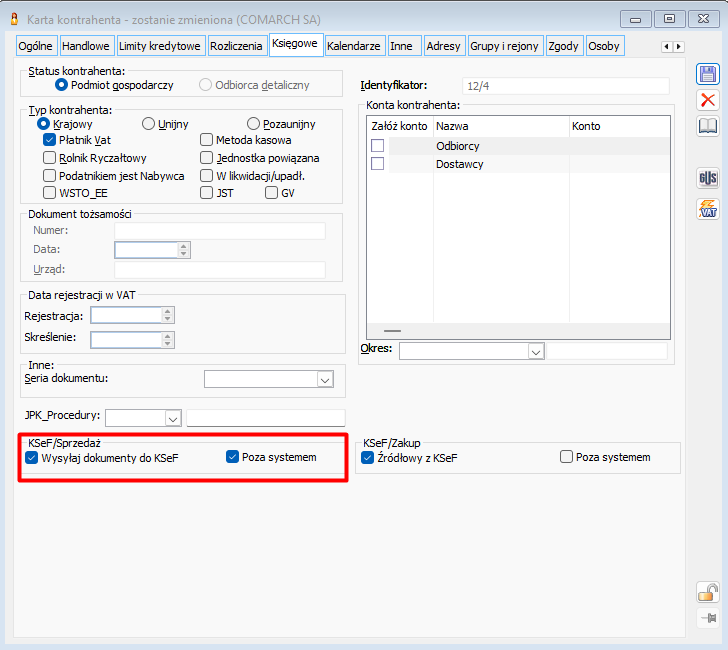Click the VAT verification icon
The height and width of the screenshot is (650, 728).
click(708, 209)
